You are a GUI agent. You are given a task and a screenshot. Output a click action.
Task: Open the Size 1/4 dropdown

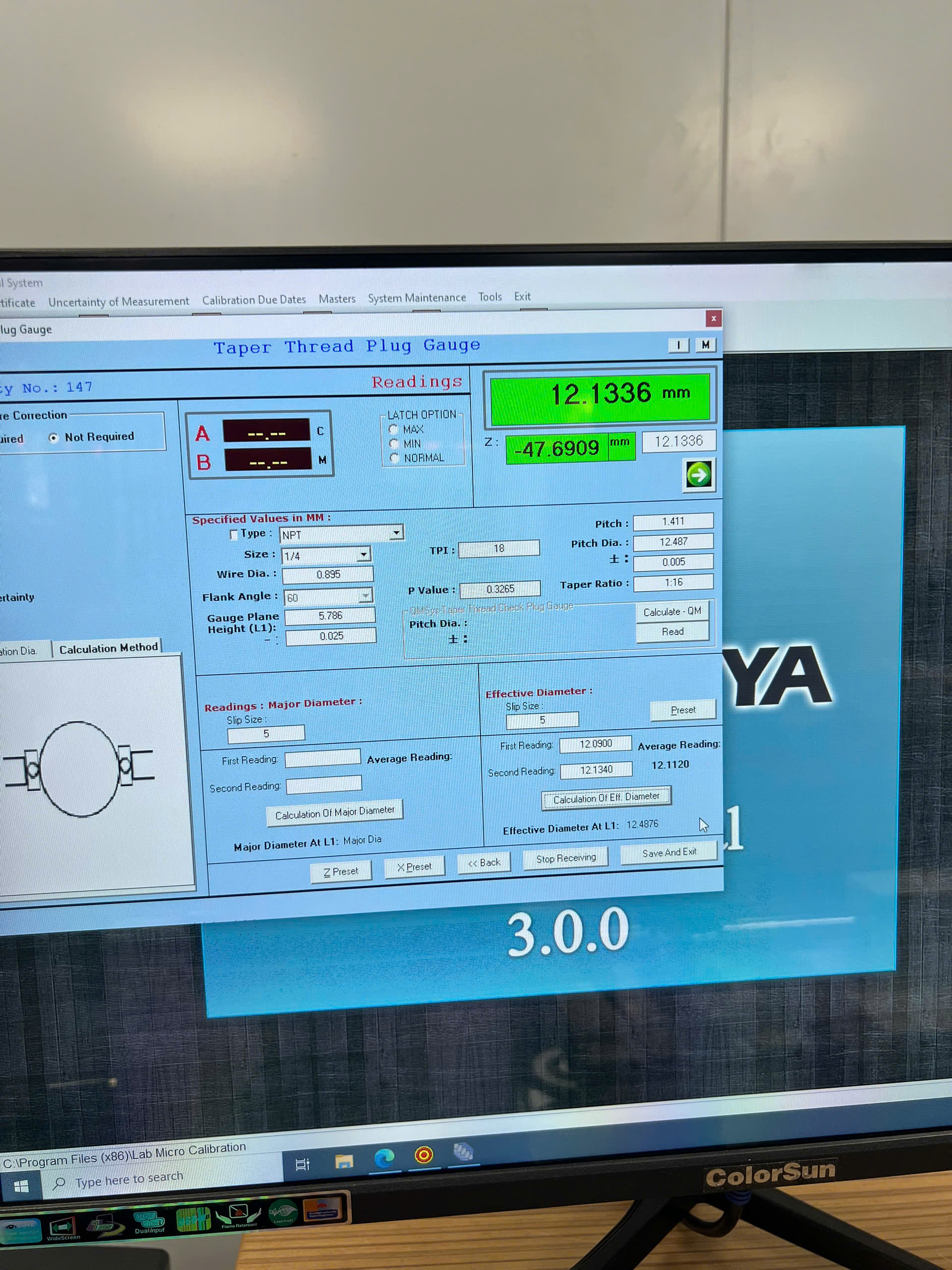(363, 555)
